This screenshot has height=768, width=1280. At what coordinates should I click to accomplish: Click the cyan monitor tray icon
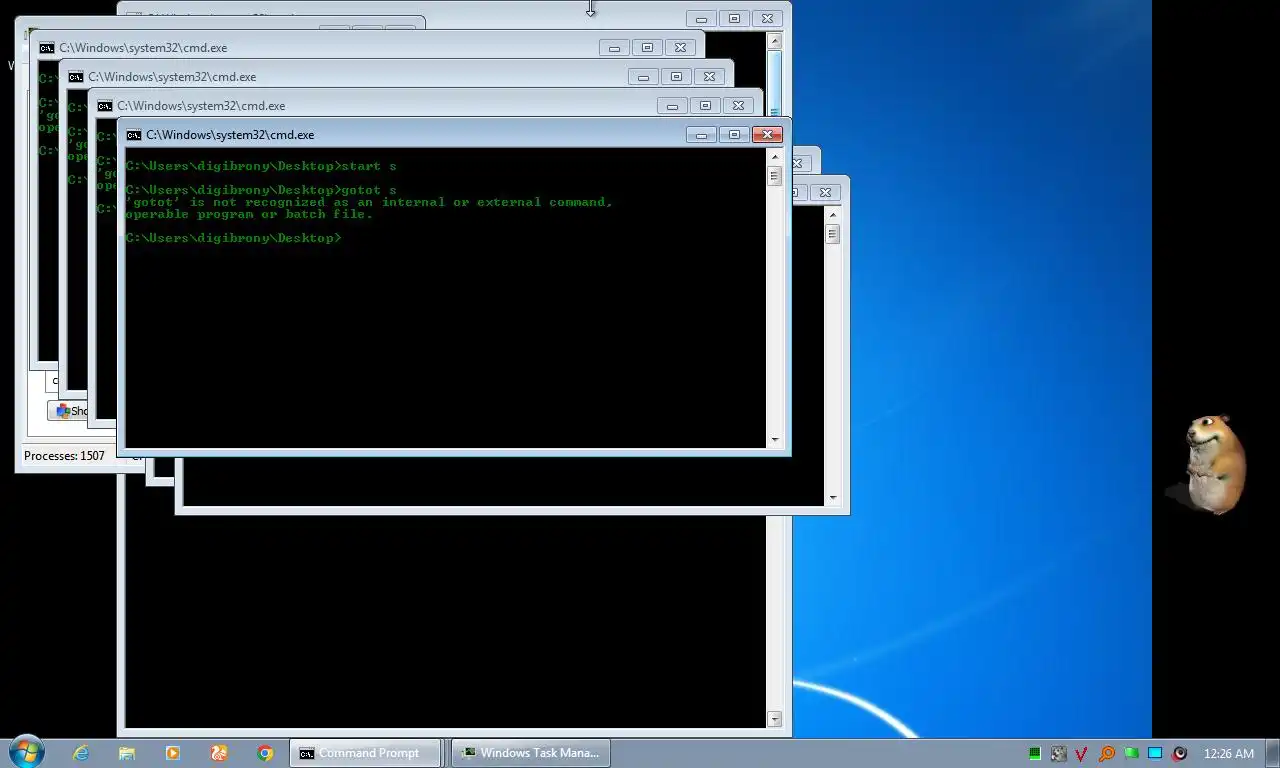pyautogui.click(x=1155, y=753)
